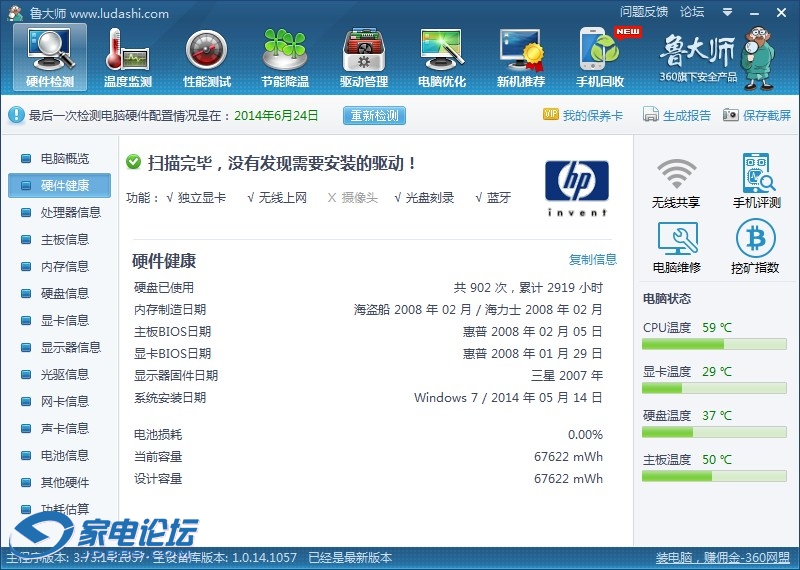Open the 论坛 forum link

pyautogui.click(x=692, y=12)
